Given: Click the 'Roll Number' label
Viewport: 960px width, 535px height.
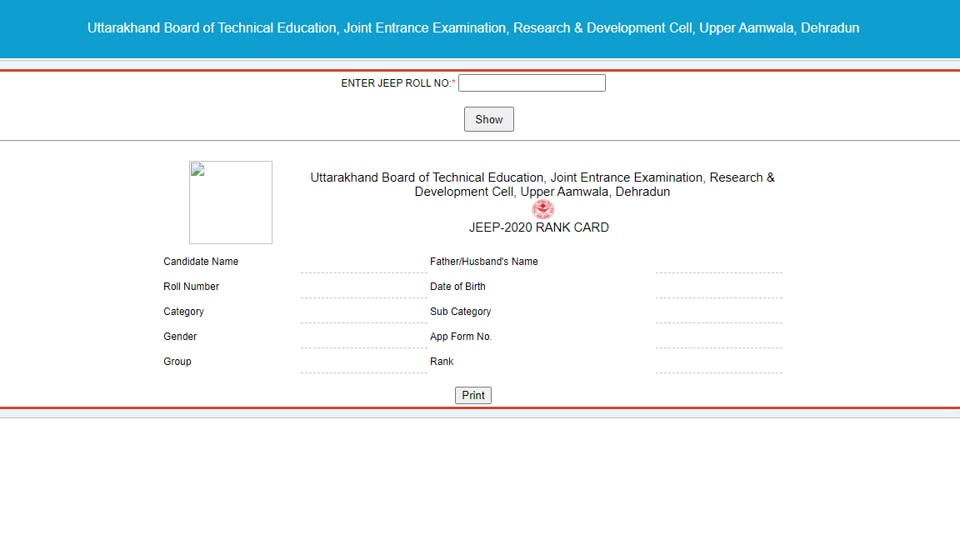Looking at the screenshot, I should pyautogui.click(x=191, y=286).
